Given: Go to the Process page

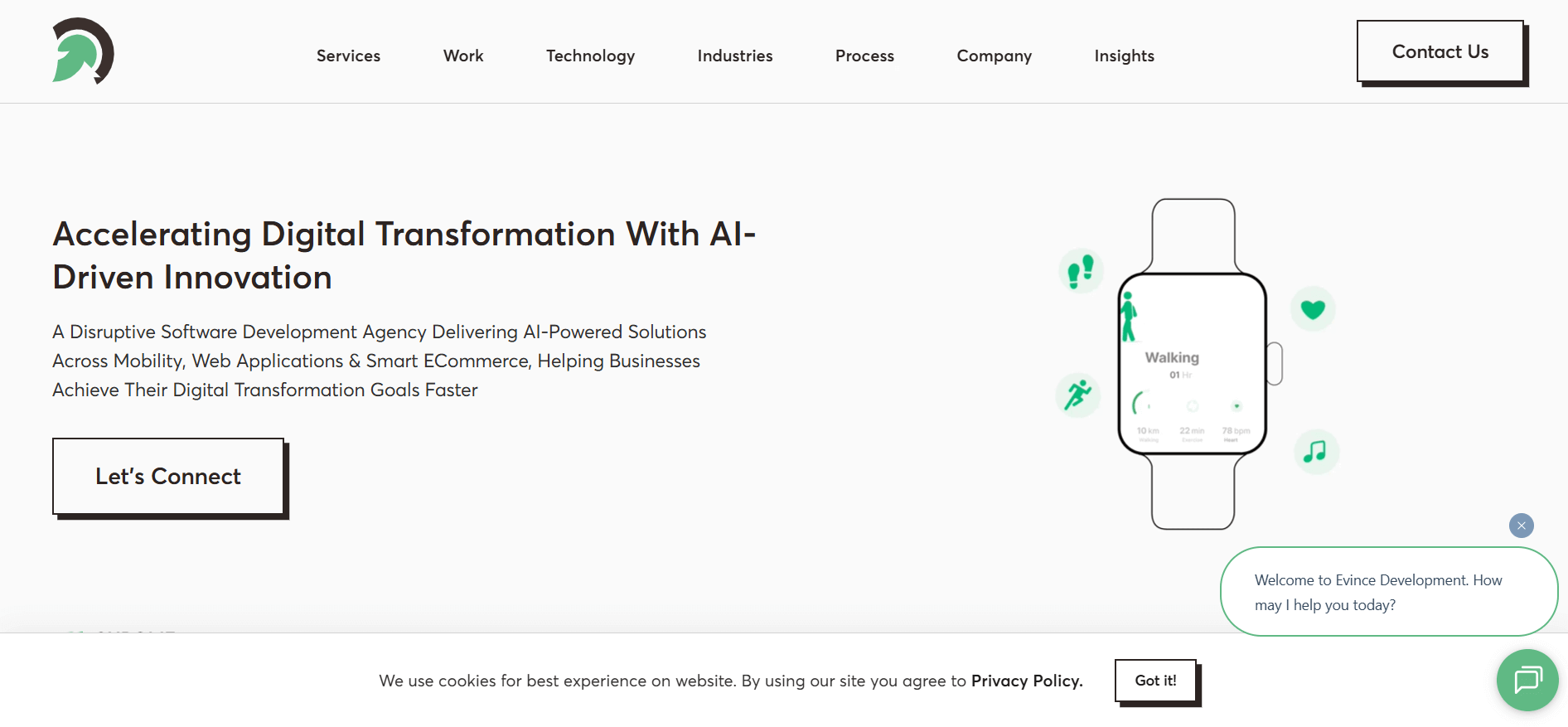Looking at the screenshot, I should [x=864, y=56].
